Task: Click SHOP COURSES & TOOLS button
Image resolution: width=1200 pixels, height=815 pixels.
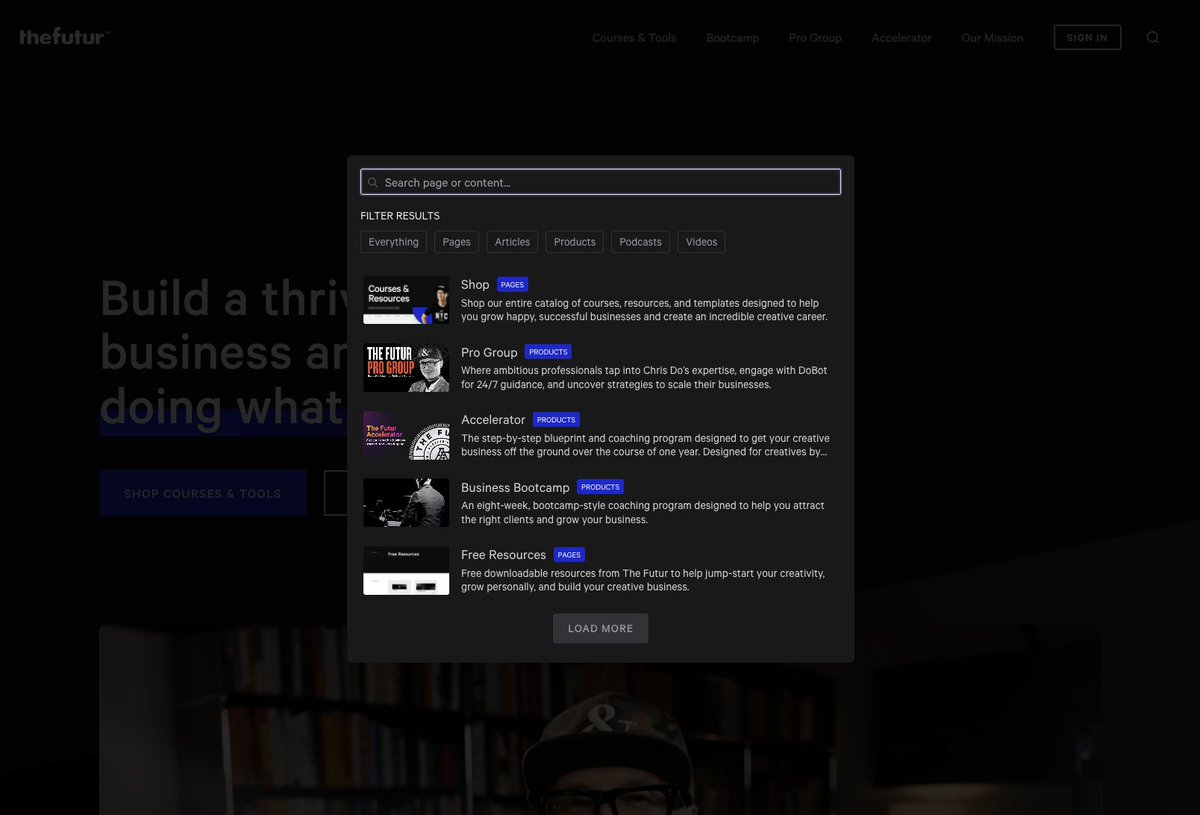Action: coord(203,493)
